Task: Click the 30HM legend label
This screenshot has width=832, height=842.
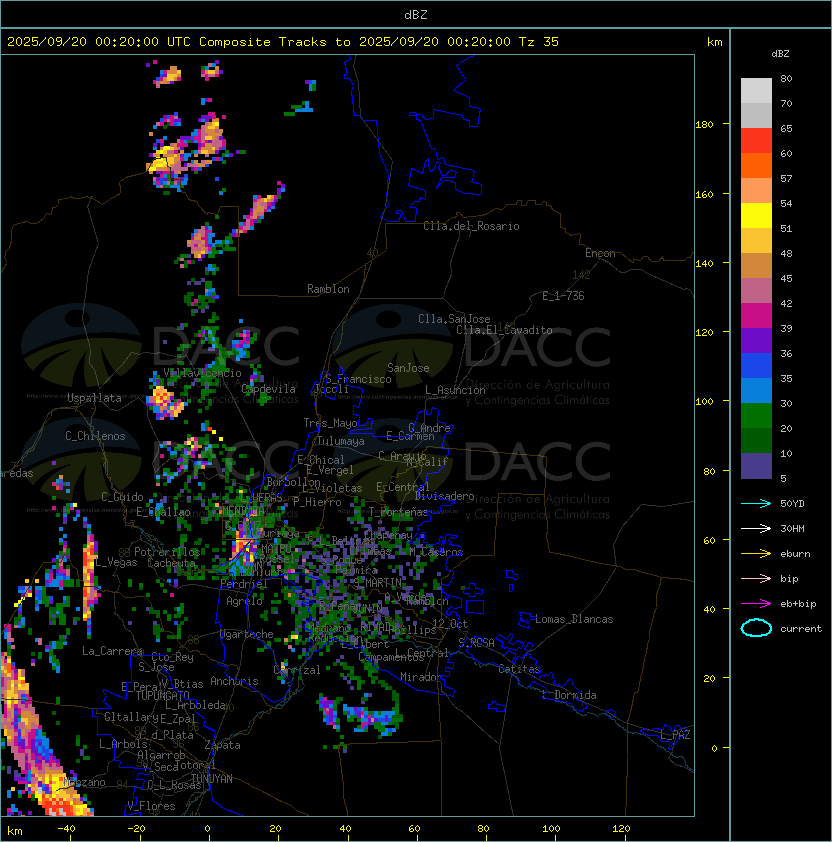Action: click(x=792, y=528)
